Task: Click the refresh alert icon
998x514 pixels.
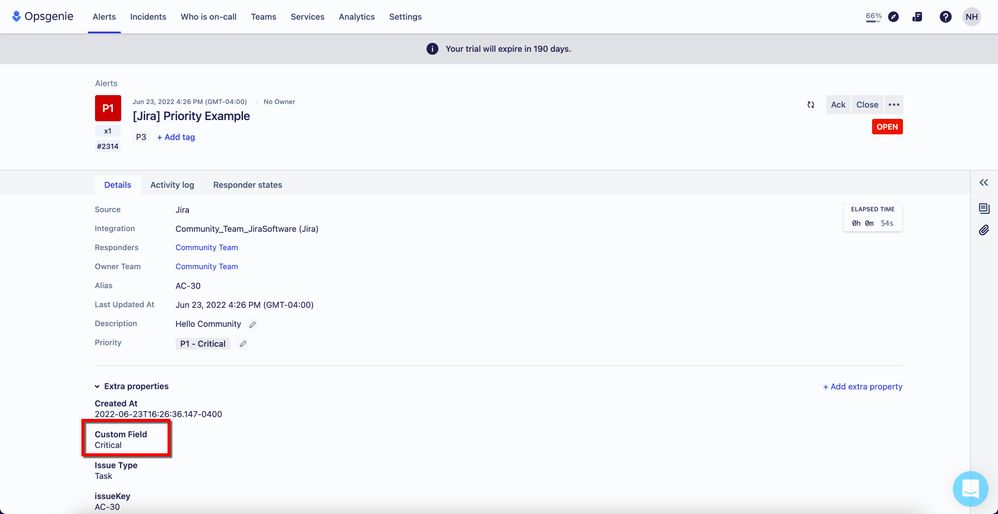Action: click(811, 105)
